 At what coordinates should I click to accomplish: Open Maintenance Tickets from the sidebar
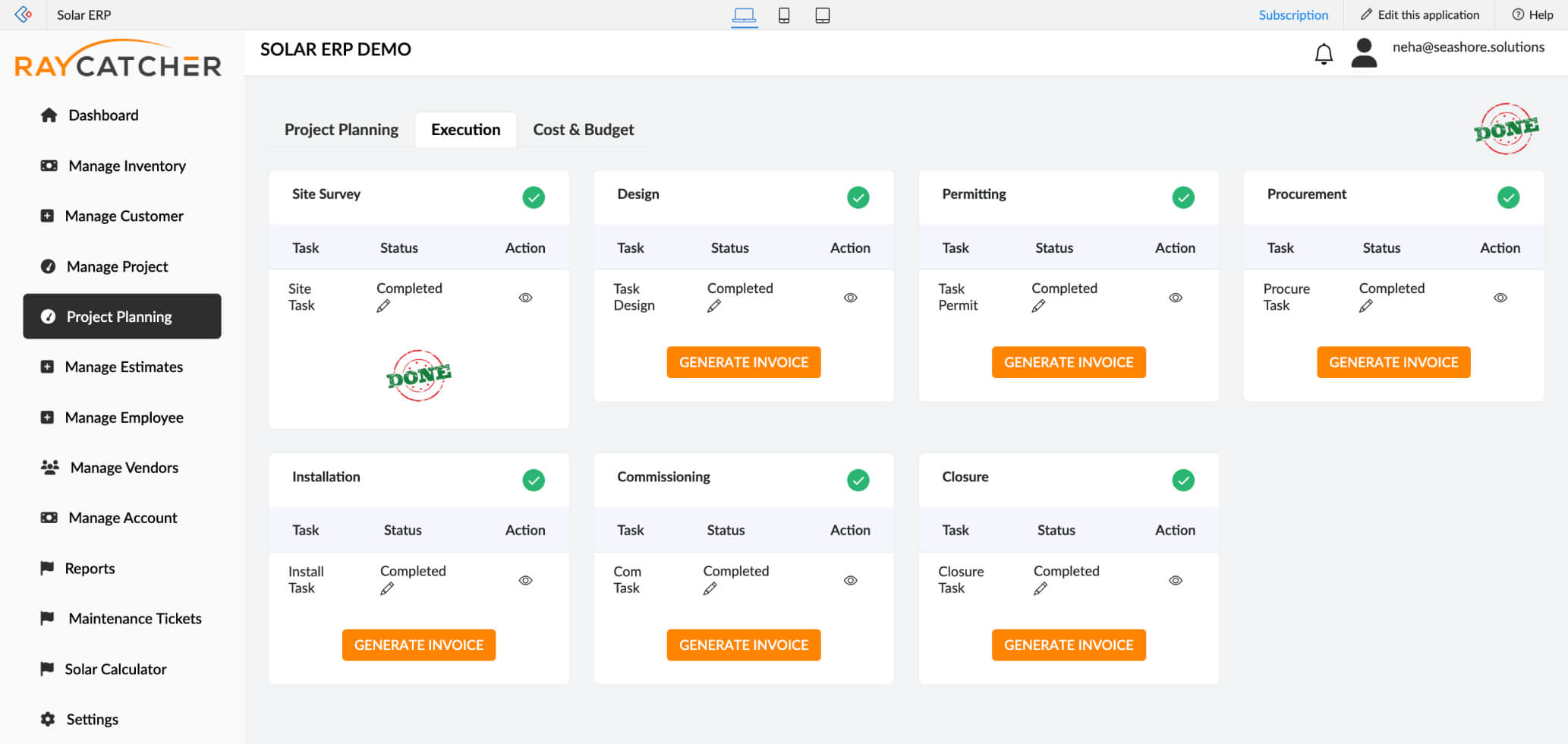pyautogui.click(x=134, y=618)
